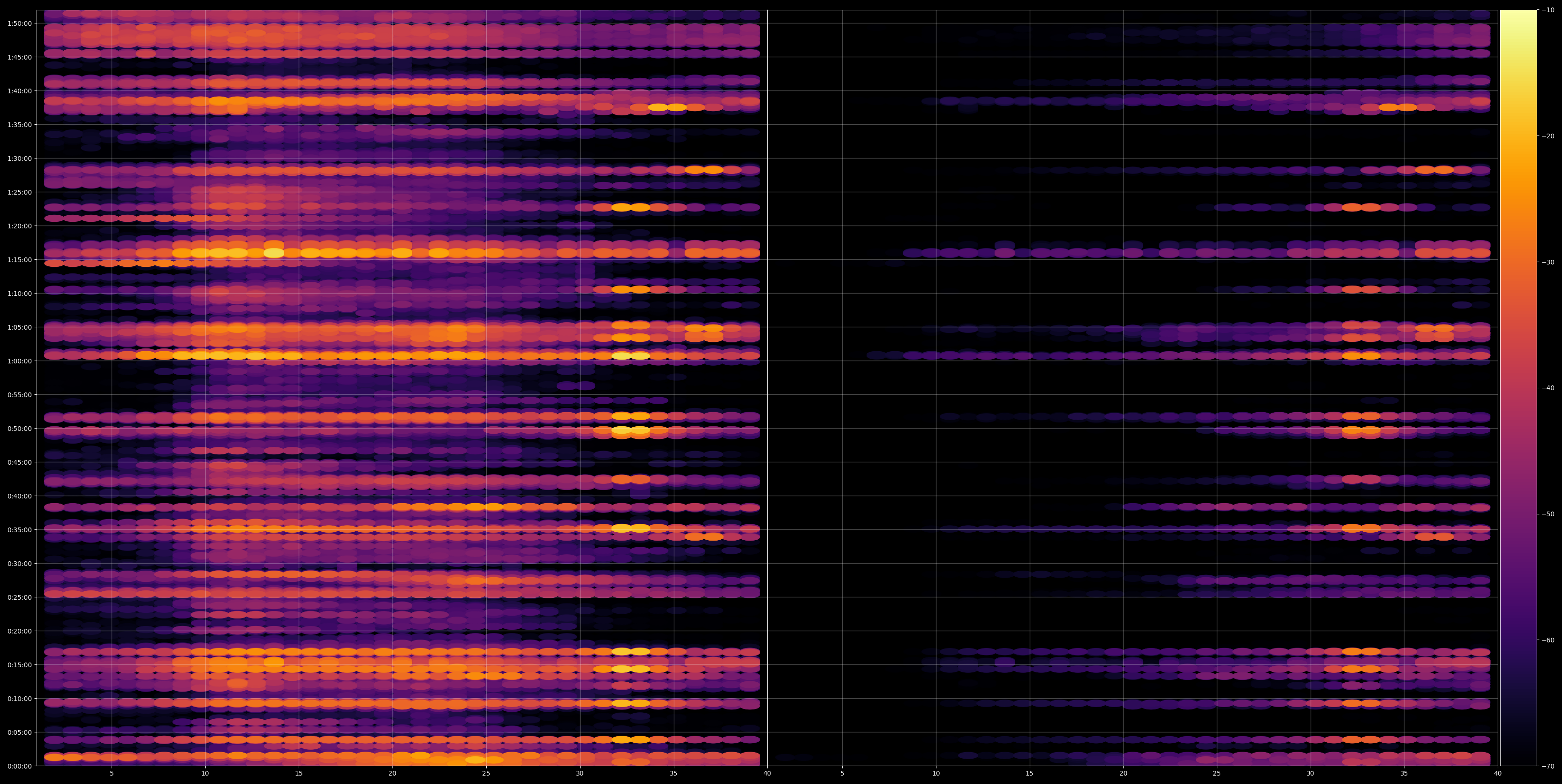
Task: Click the 0:30:00 y-axis label
Action: [19, 563]
